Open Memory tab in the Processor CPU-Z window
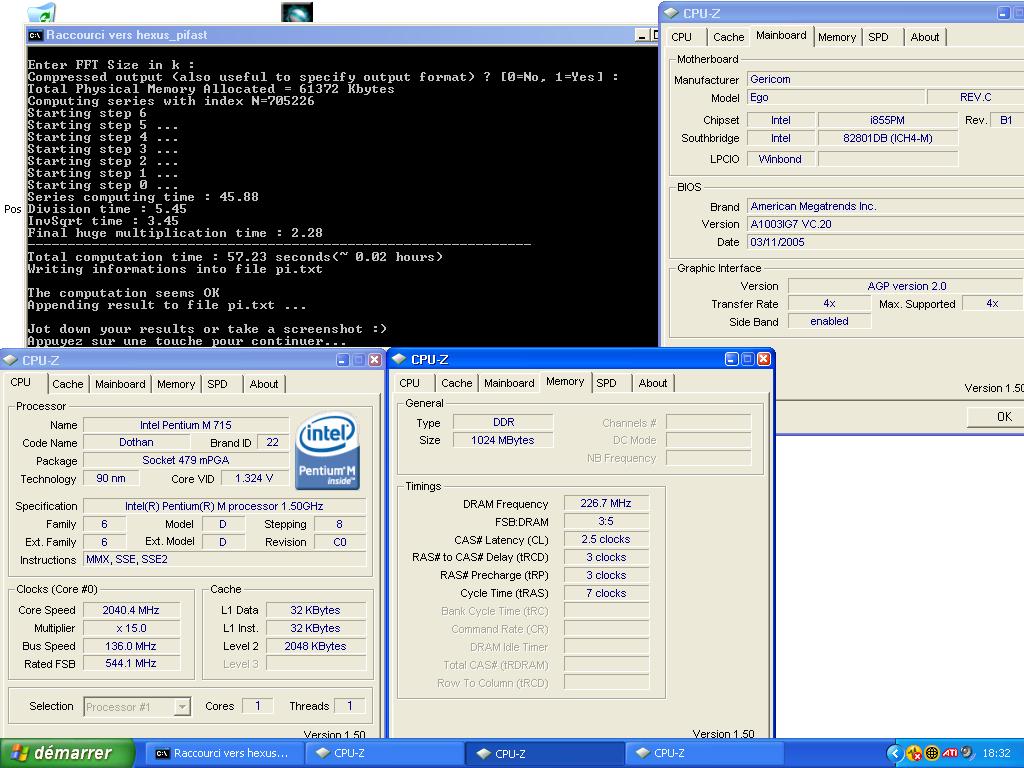The height and width of the screenshot is (768, 1024). [x=176, y=384]
